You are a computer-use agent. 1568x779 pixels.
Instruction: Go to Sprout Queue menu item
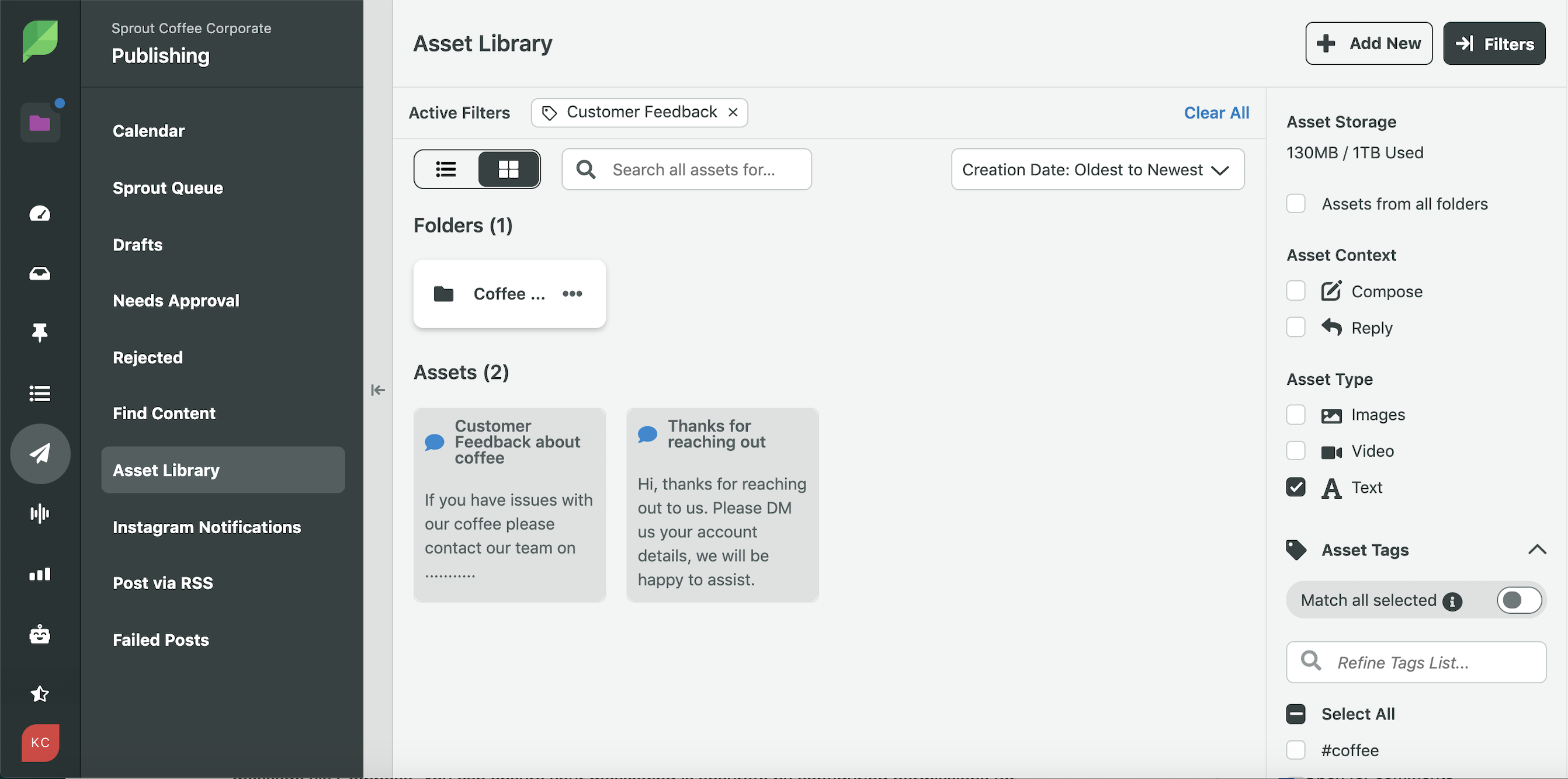point(168,188)
